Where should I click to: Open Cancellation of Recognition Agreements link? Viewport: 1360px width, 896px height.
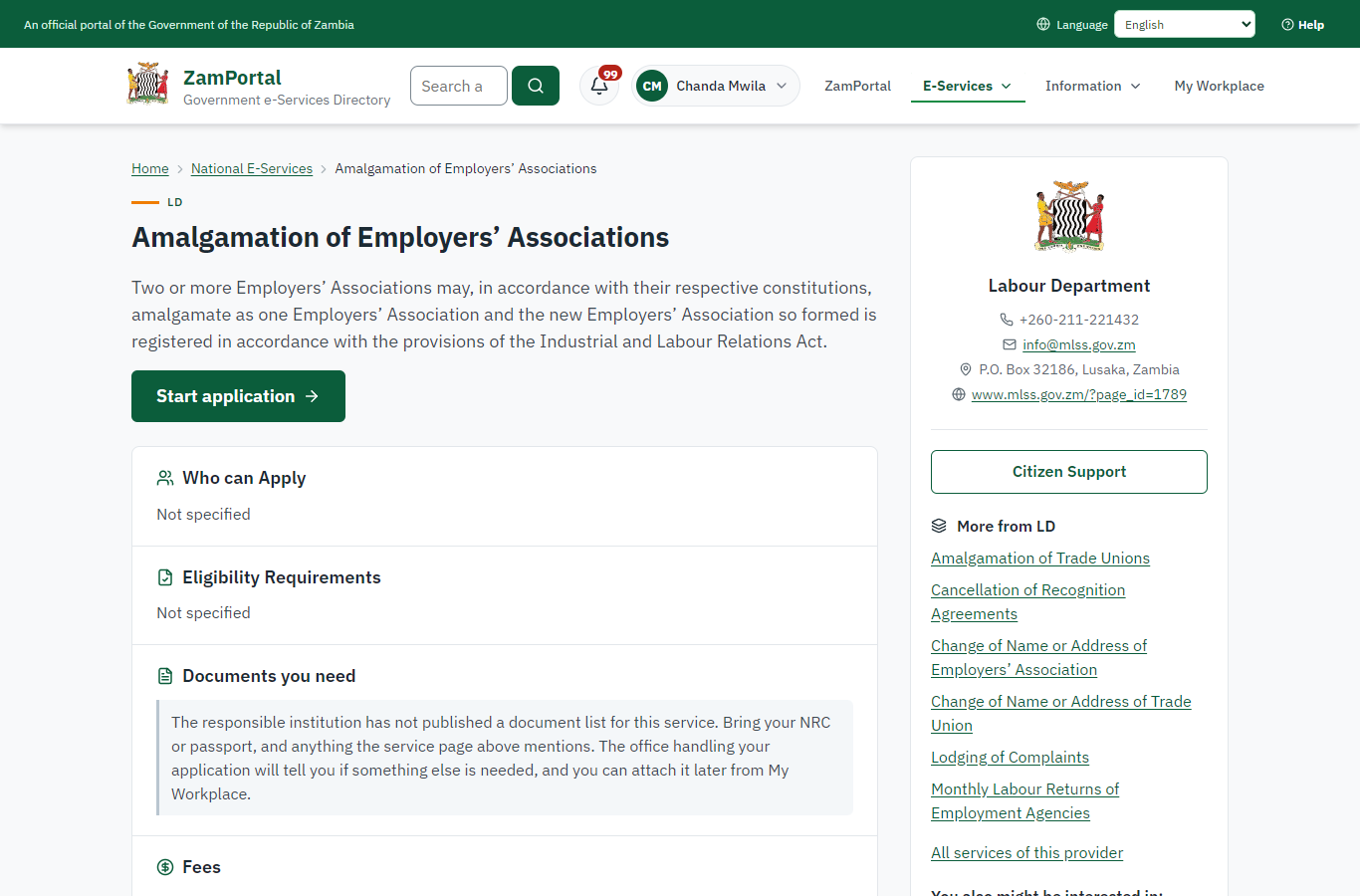click(x=1028, y=602)
